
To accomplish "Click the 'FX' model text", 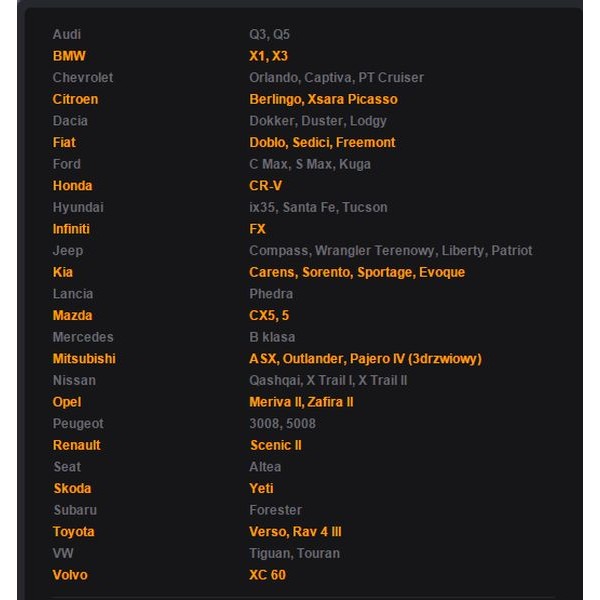I will point(257,229).
